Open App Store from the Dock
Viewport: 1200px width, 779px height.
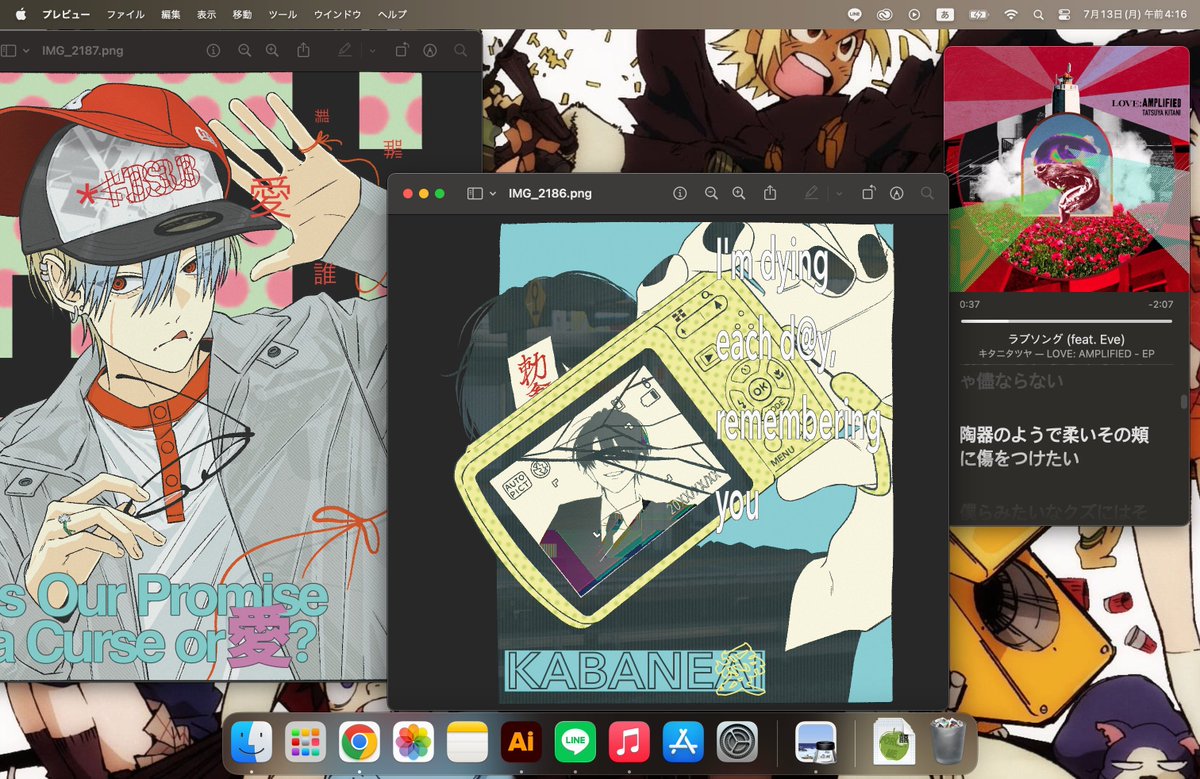coord(683,741)
